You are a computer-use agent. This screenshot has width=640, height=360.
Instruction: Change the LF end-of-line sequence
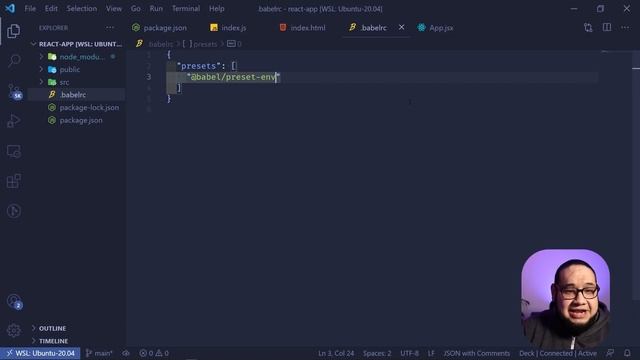click(431, 353)
